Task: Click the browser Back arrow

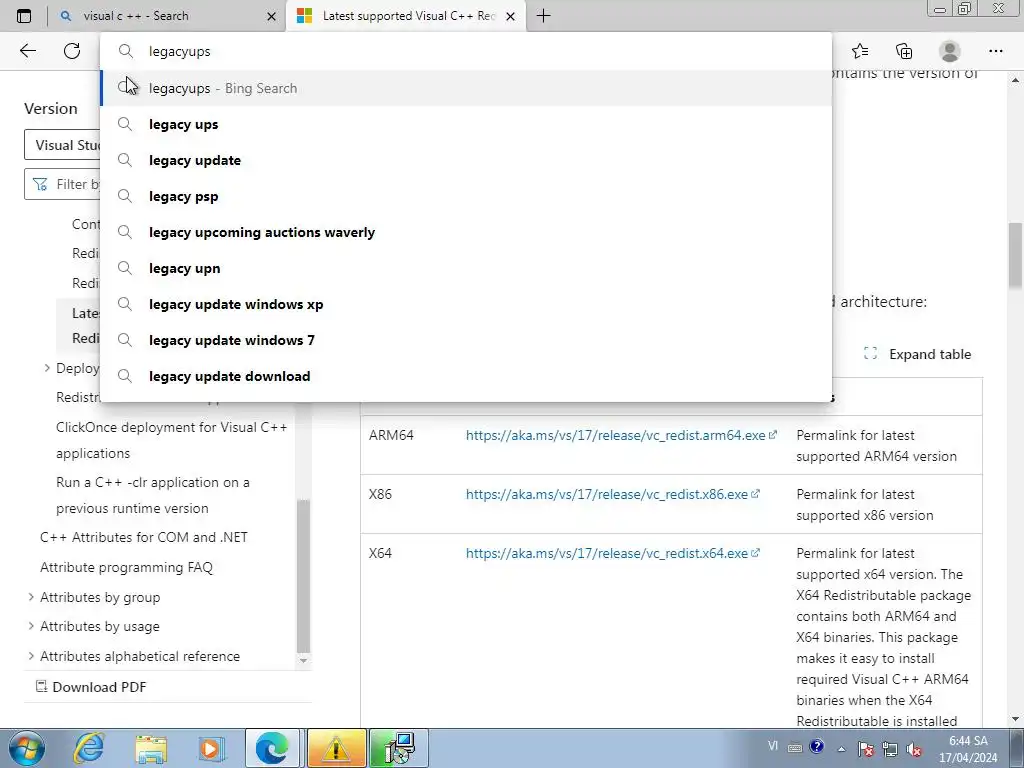Action: (27, 51)
